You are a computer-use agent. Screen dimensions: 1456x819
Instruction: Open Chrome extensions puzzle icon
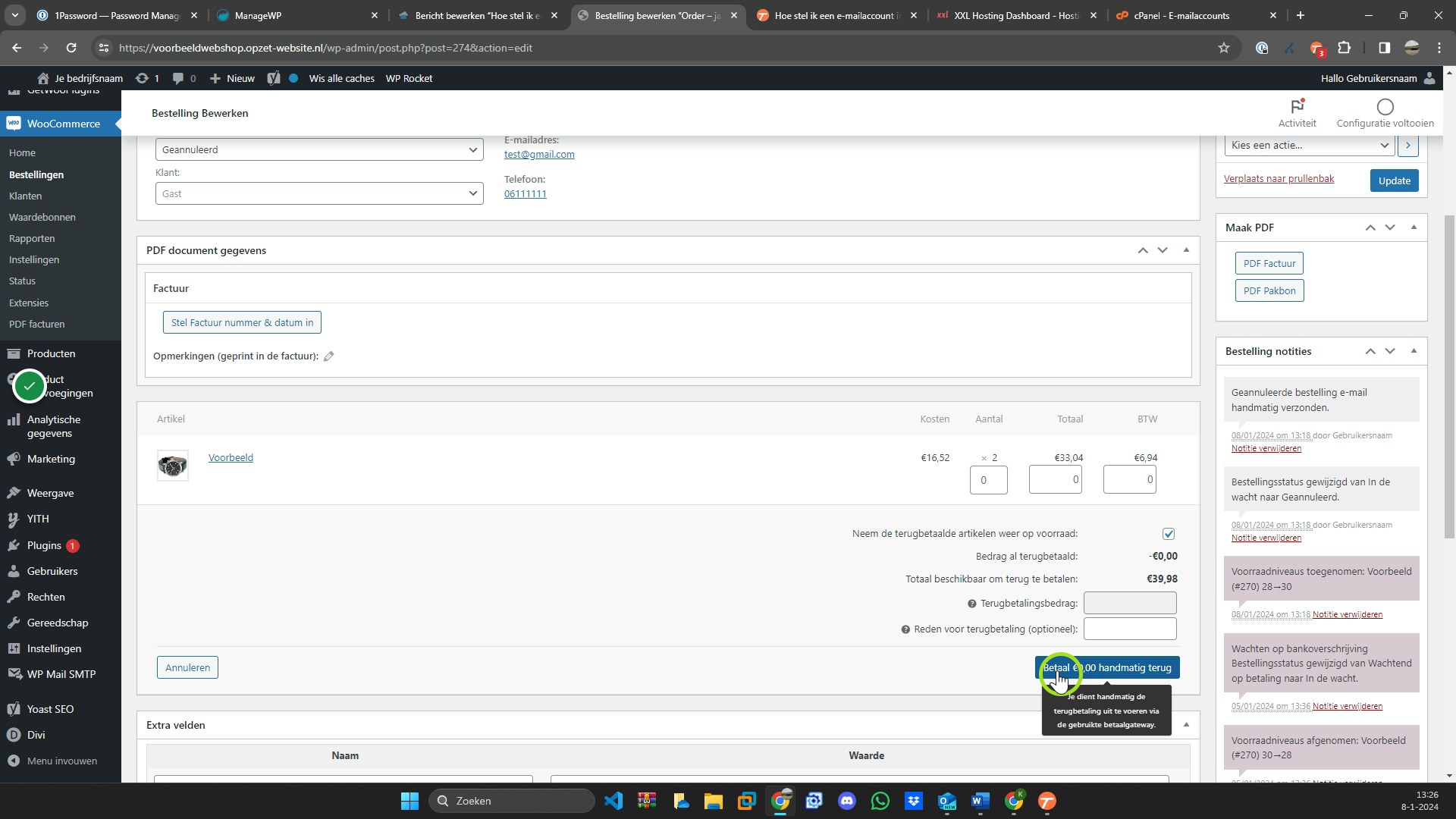tap(1344, 48)
